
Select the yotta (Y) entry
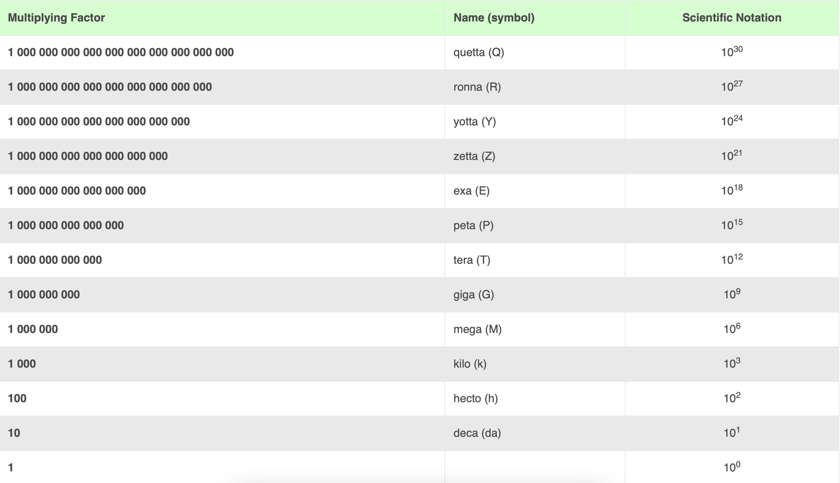click(475, 122)
